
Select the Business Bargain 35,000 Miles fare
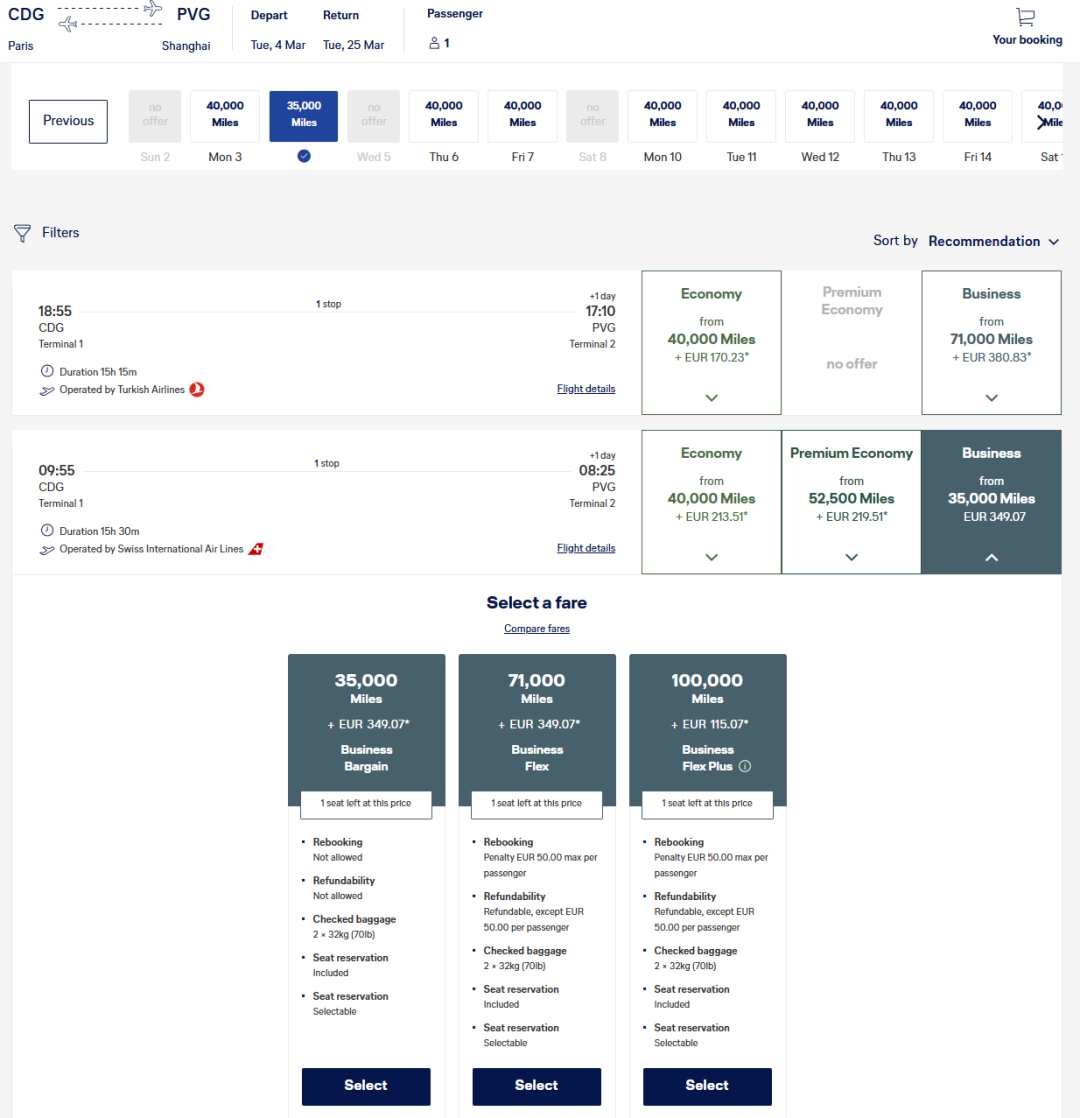366,1086
